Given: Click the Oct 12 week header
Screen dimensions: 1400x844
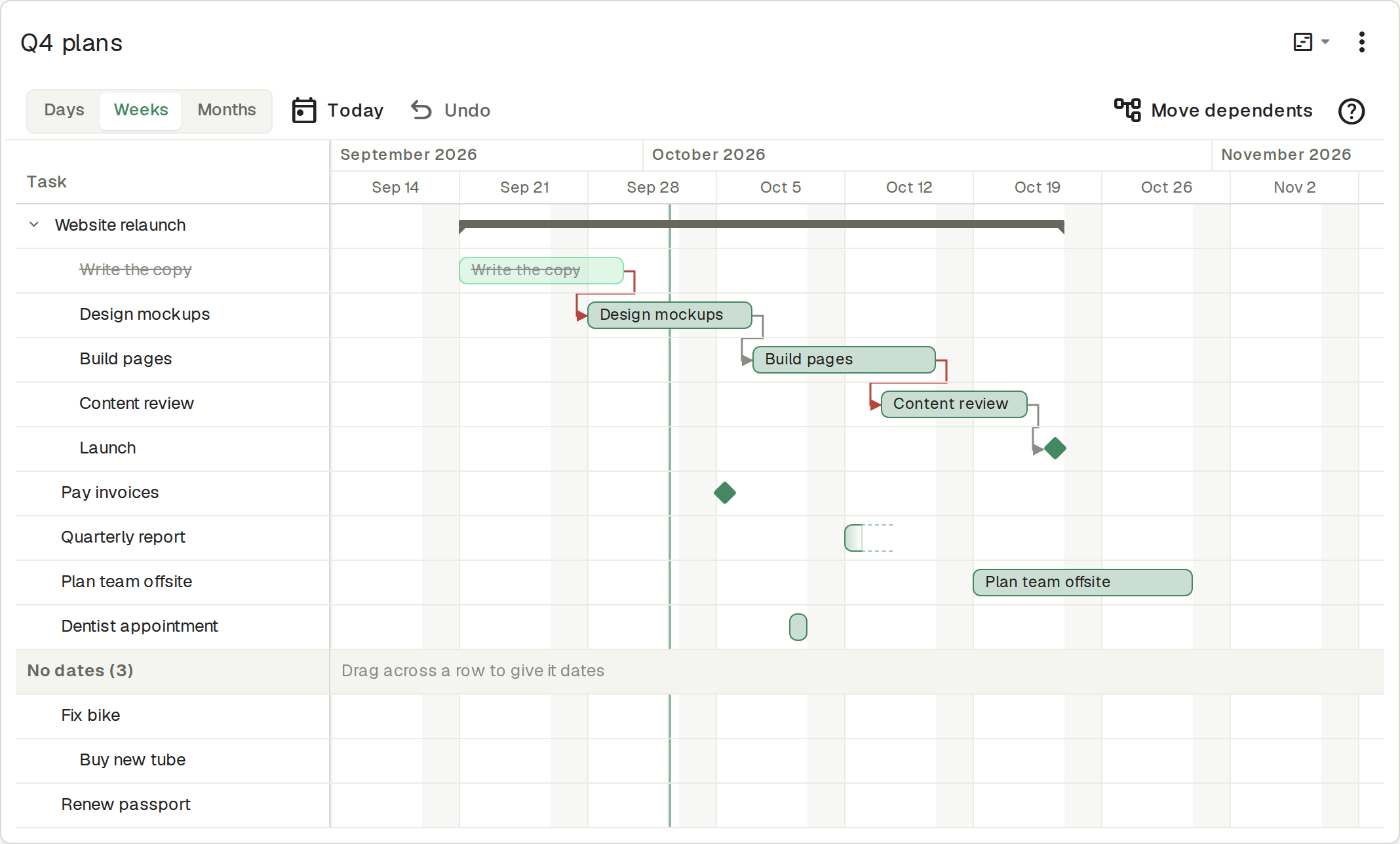Looking at the screenshot, I should pyautogui.click(x=909, y=187).
